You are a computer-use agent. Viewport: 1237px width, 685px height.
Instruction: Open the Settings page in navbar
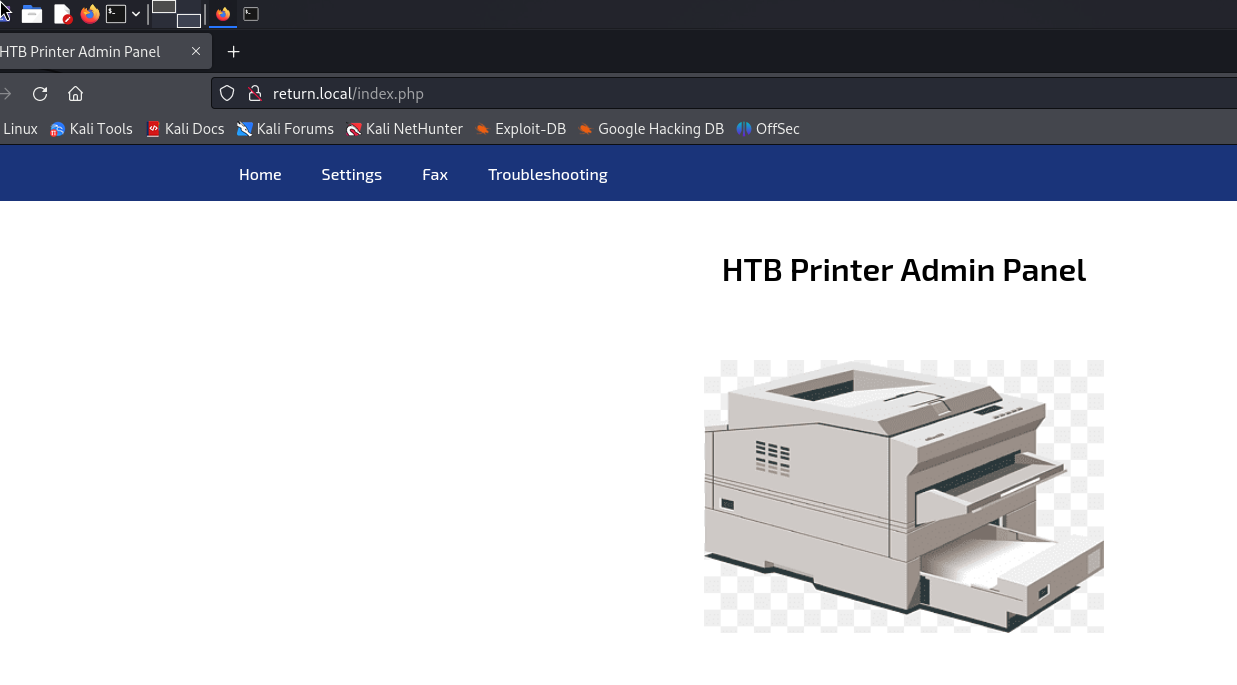[351, 174]
